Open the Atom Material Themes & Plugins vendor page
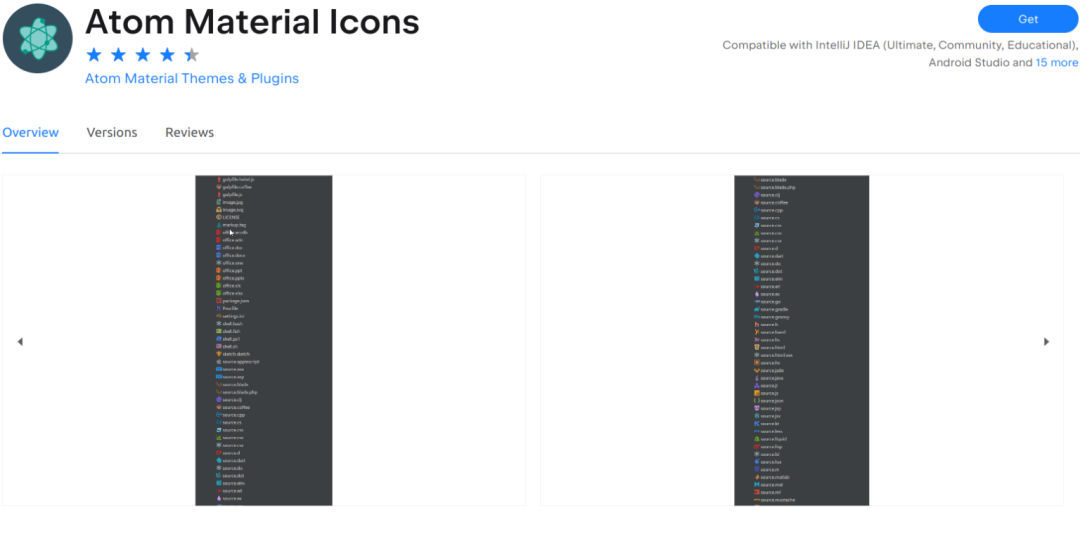The width and height of the screenshot is (1080, 534). point(191,79)
